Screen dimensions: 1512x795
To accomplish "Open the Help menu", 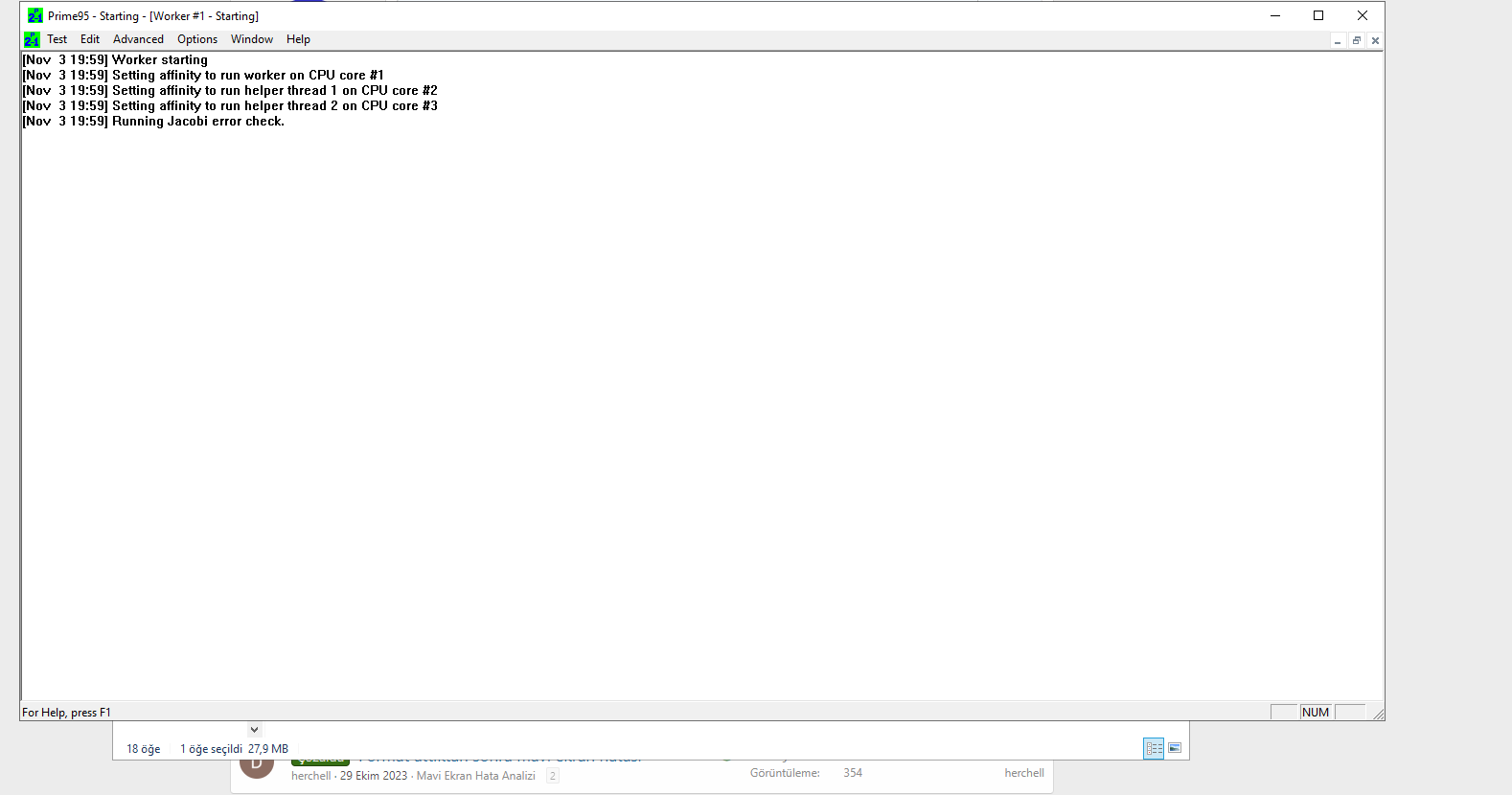I will pos(298,39).
